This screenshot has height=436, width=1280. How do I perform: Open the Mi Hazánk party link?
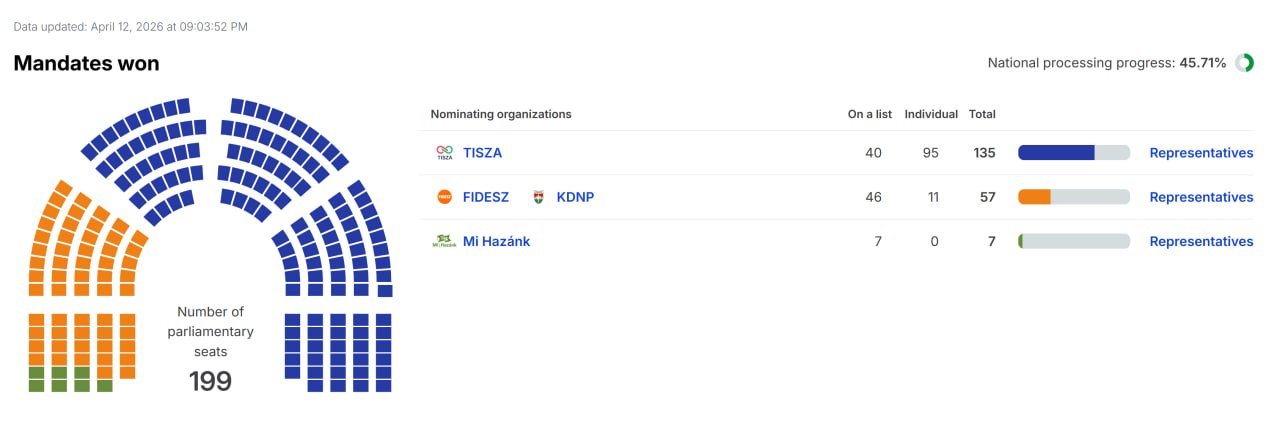tap(496, 241)
